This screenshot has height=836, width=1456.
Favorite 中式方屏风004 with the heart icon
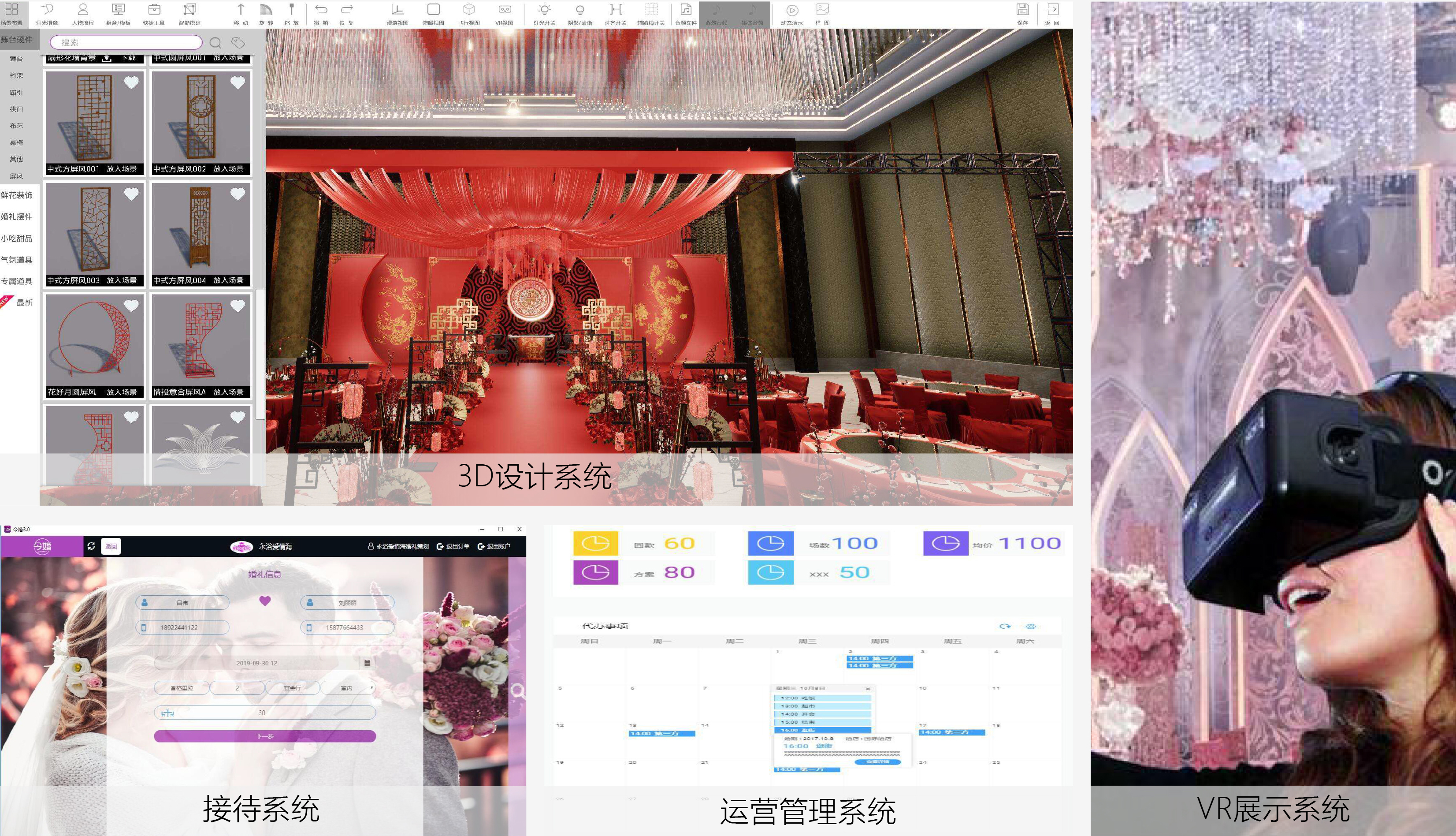click(238, 194)
